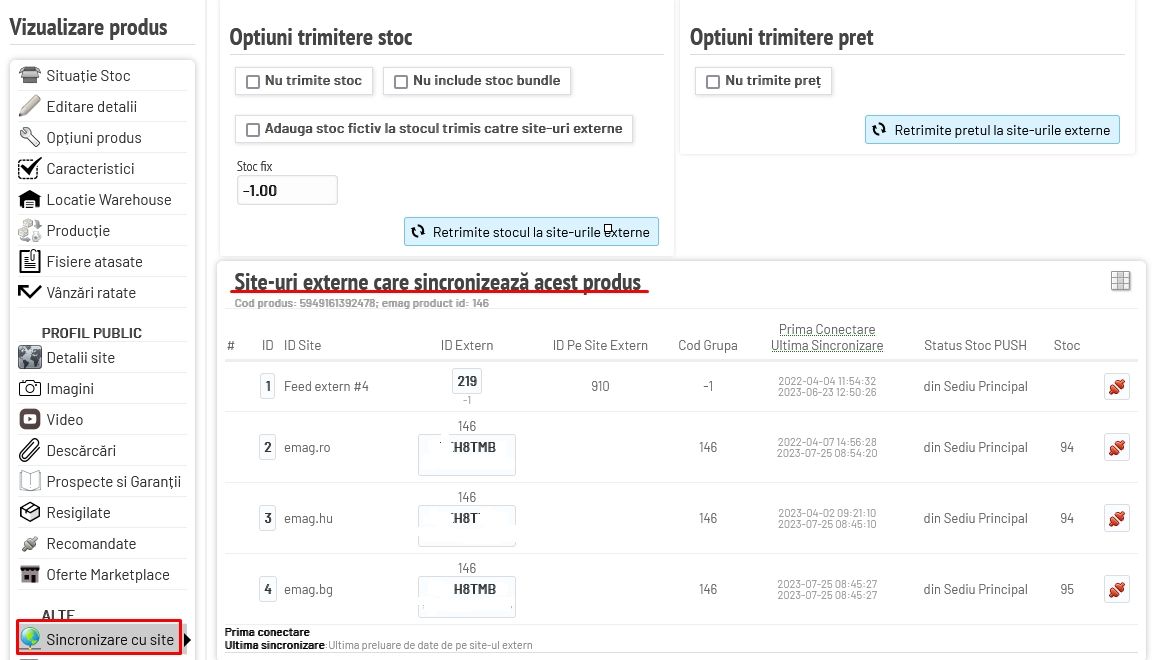Click the Imagini camera icon
Image resolution: width=1154 pixels, height=660 pixels.
(x=29, y=388)
